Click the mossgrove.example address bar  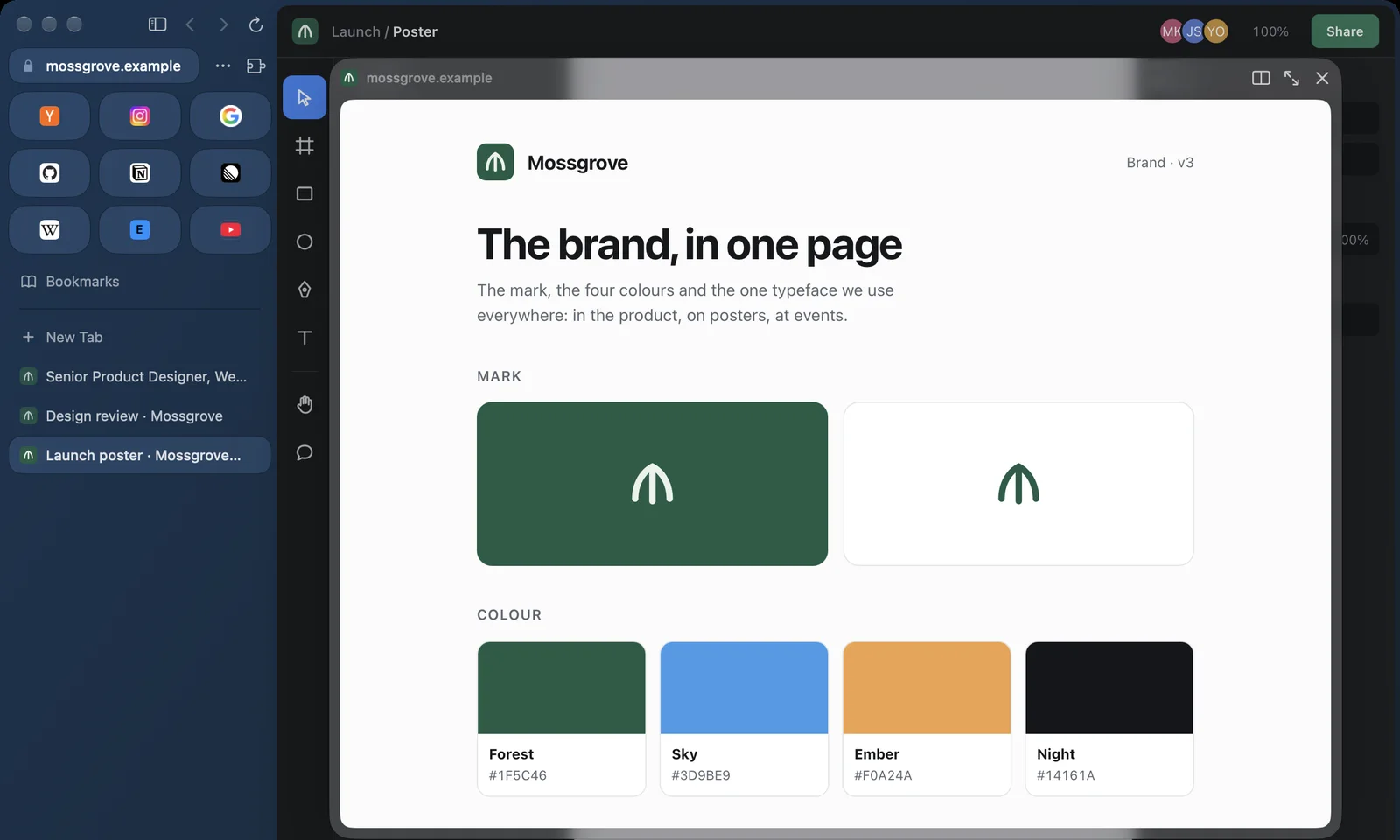coord(104,66)
